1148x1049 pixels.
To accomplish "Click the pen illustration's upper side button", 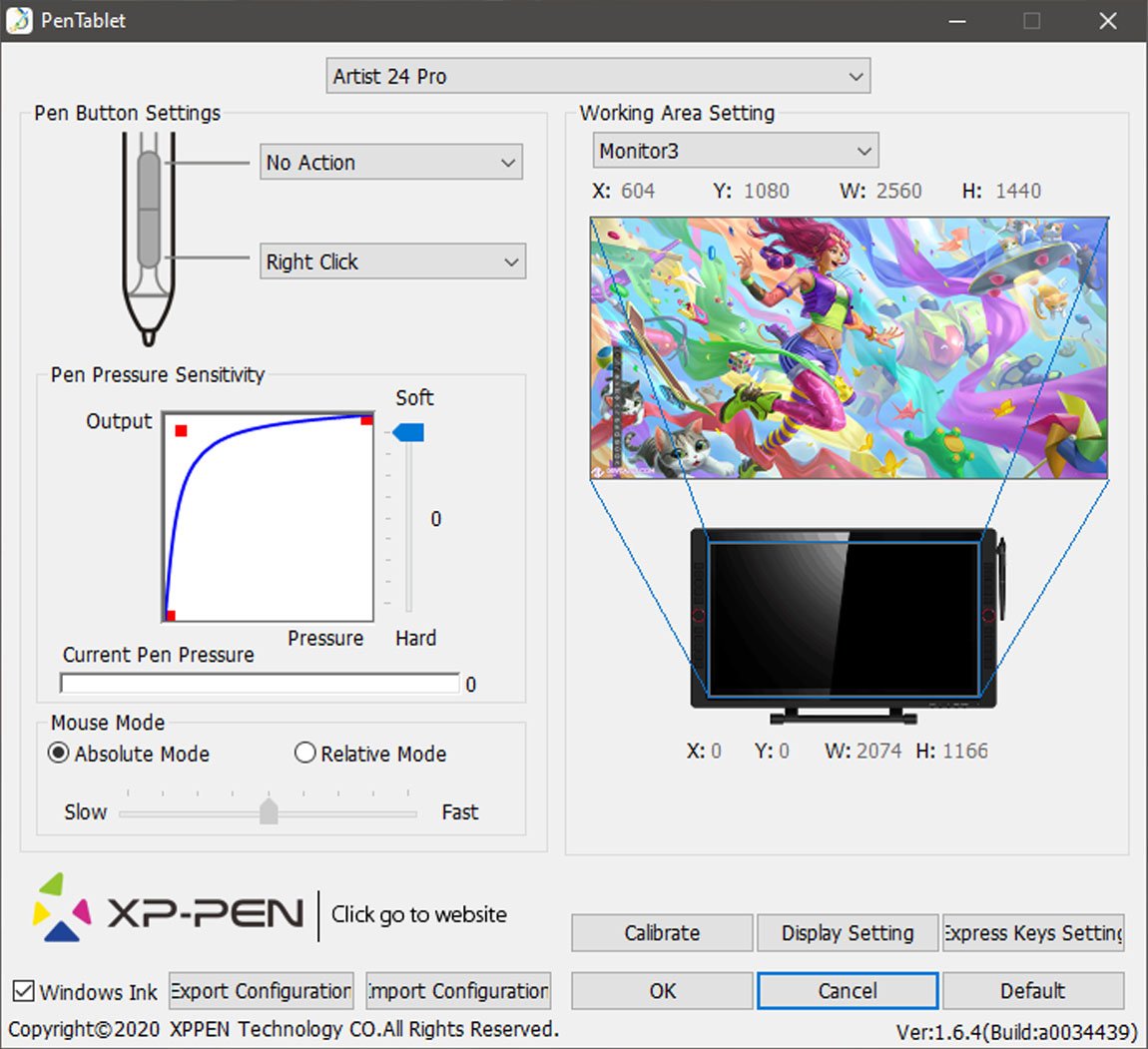I will point(149,180).
